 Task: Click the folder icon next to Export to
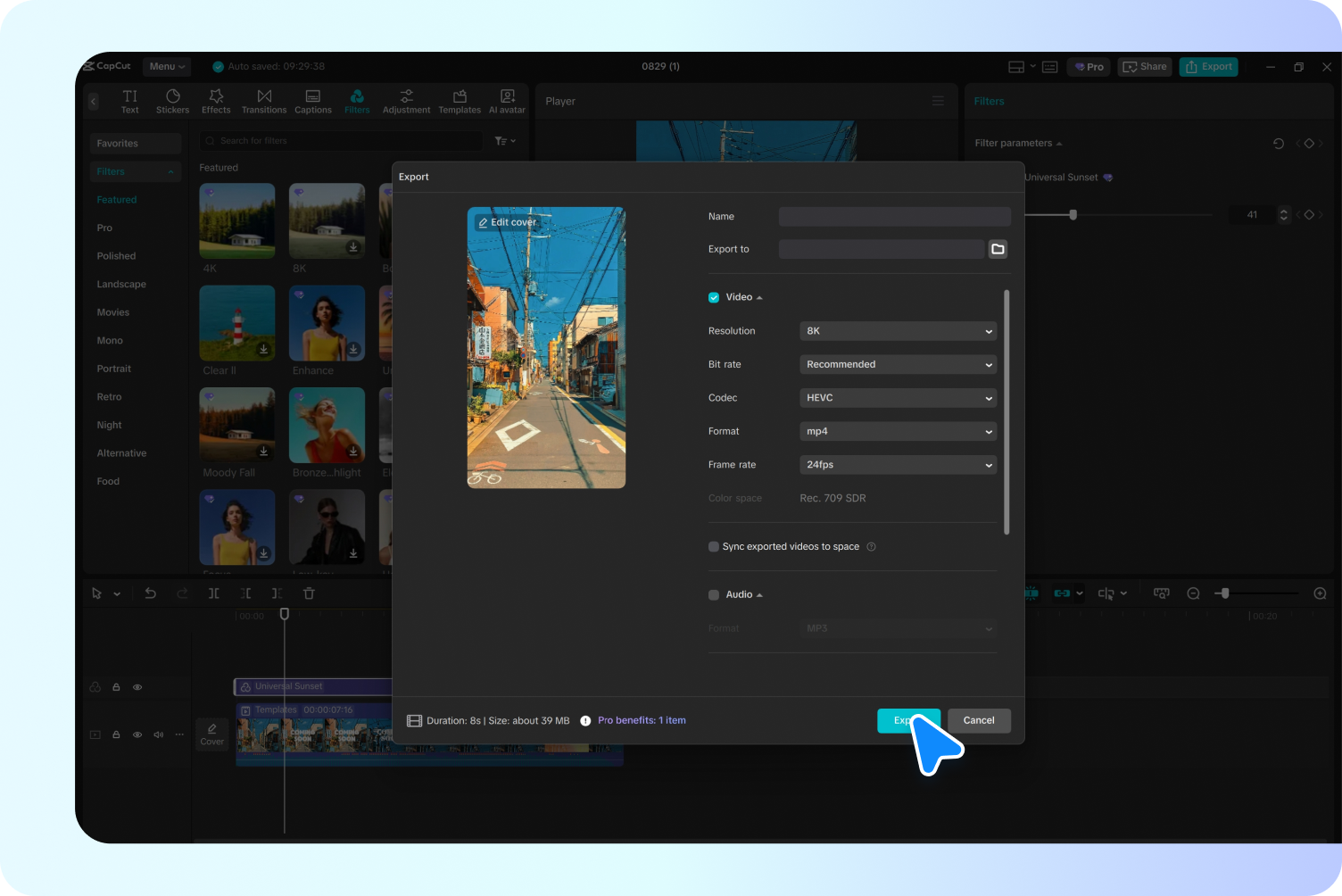[998, 249]
